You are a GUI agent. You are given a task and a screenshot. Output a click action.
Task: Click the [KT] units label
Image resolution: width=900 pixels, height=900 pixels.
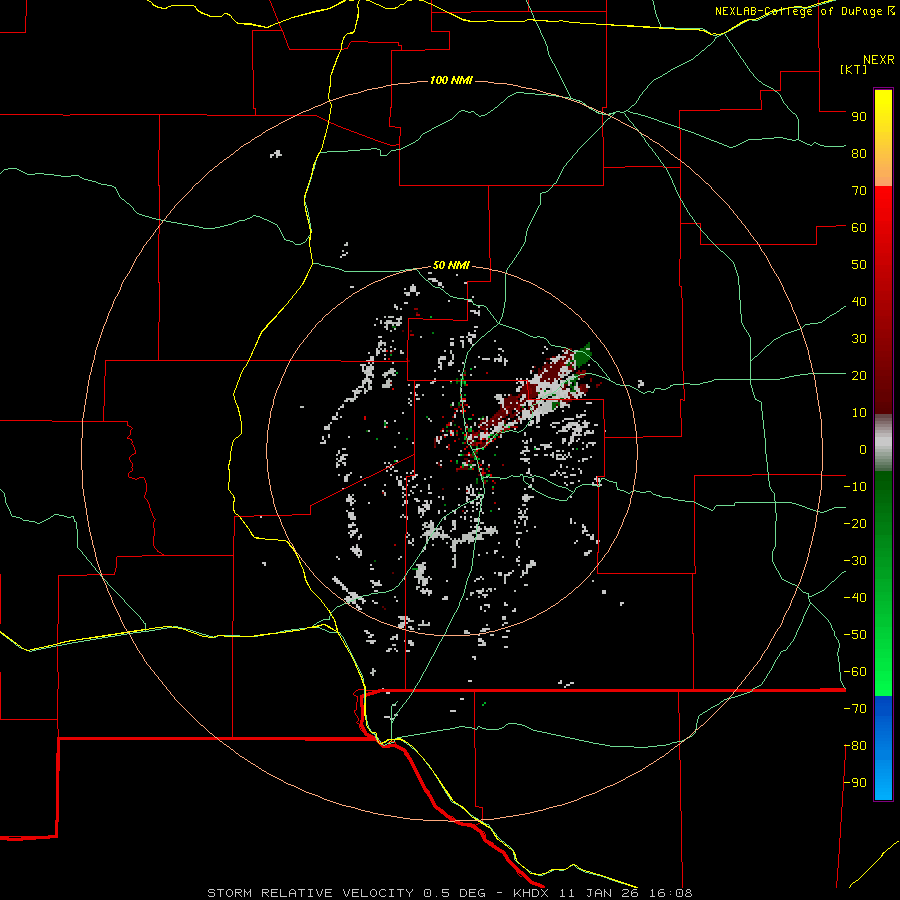click(854, 69)
